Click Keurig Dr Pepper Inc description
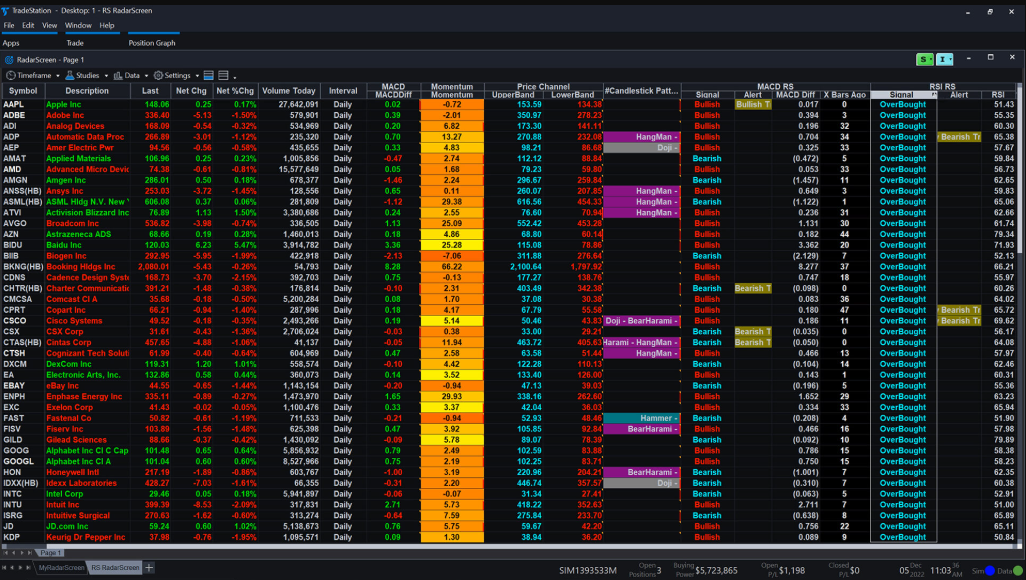 (87, 537)
